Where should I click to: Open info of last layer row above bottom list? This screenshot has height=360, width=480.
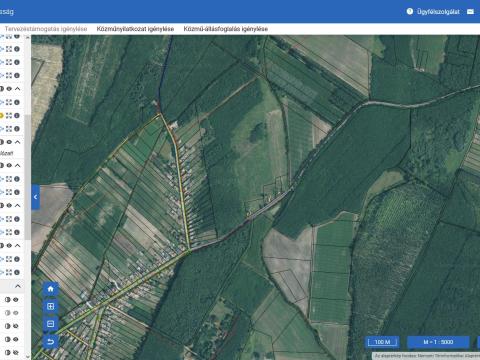(x=17, y=272)
